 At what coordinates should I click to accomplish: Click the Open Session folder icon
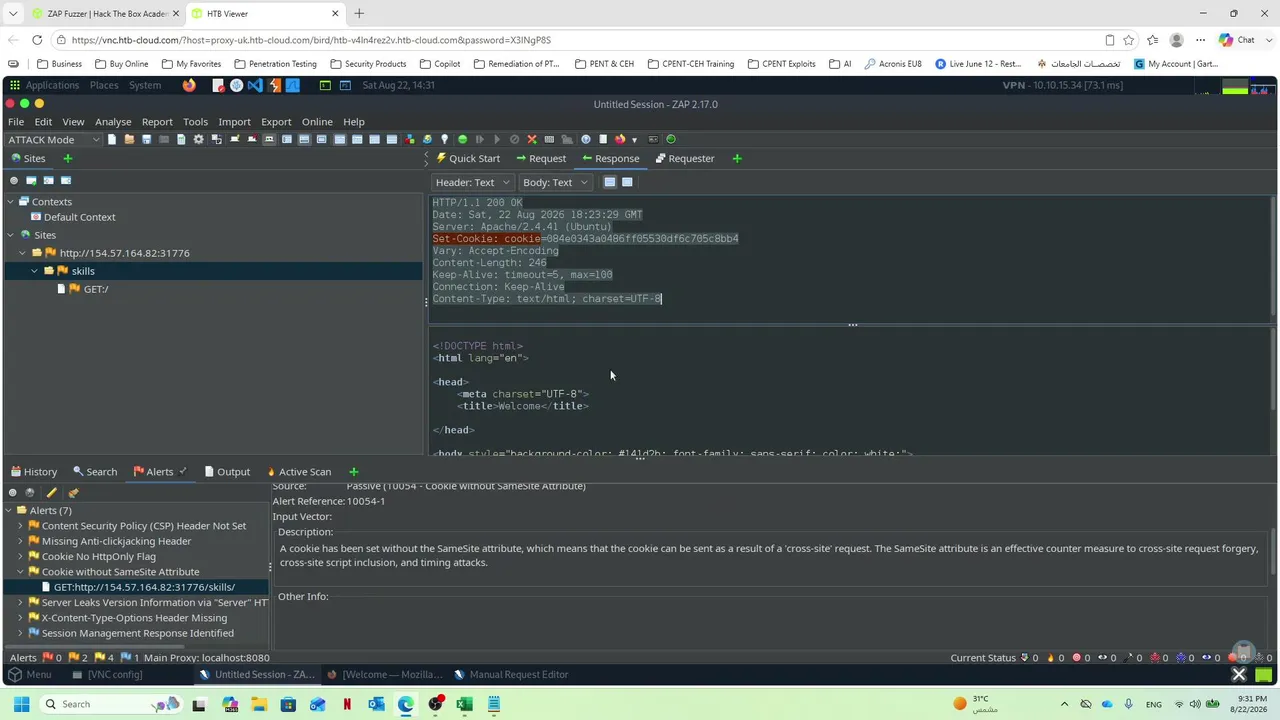129,140
